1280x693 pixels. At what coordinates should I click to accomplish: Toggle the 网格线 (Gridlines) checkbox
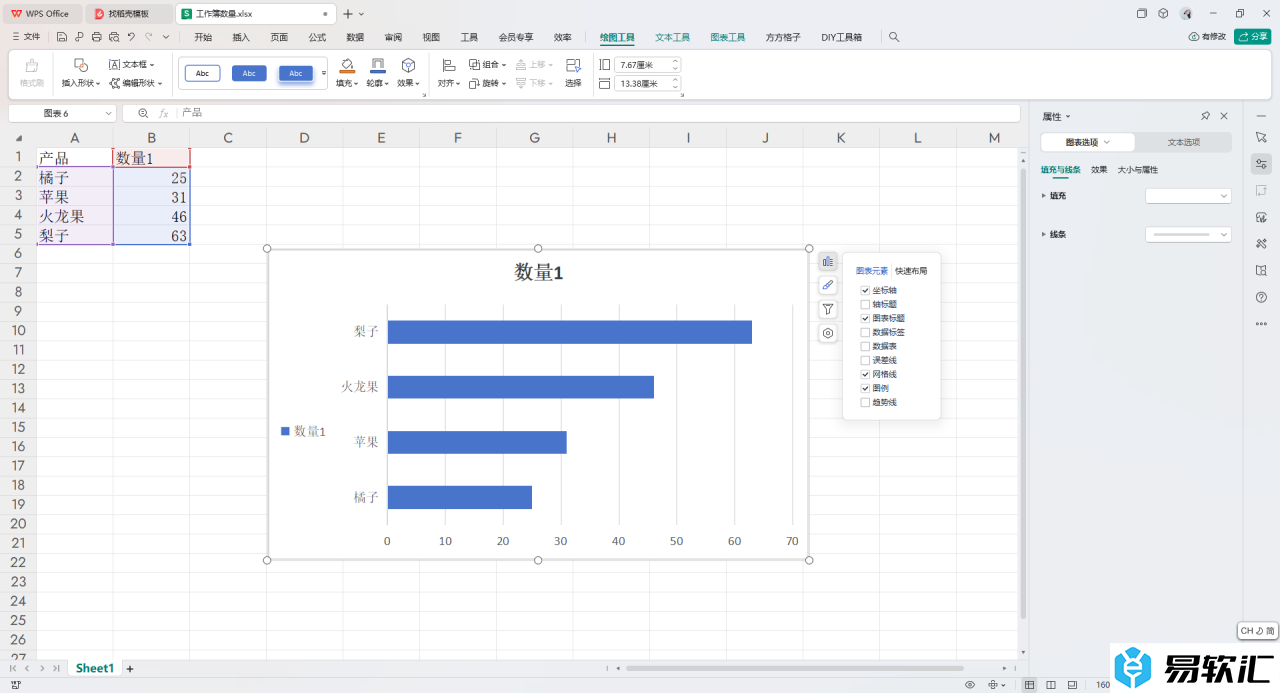[x=865, y=374]
